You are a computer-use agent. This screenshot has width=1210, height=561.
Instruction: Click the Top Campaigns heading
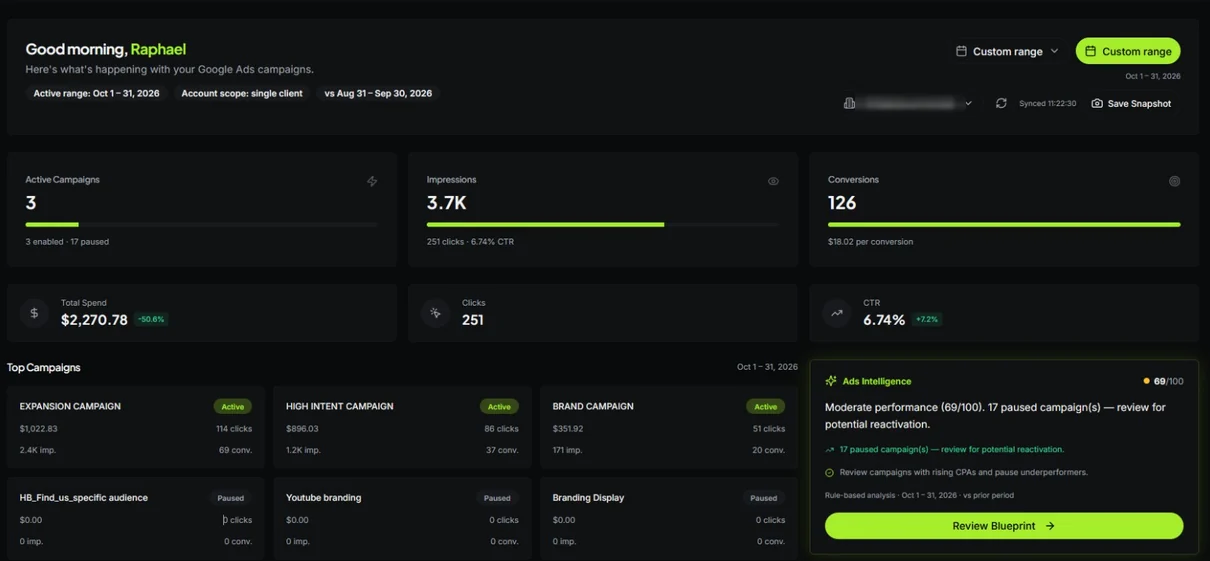(x=44, y=368)
